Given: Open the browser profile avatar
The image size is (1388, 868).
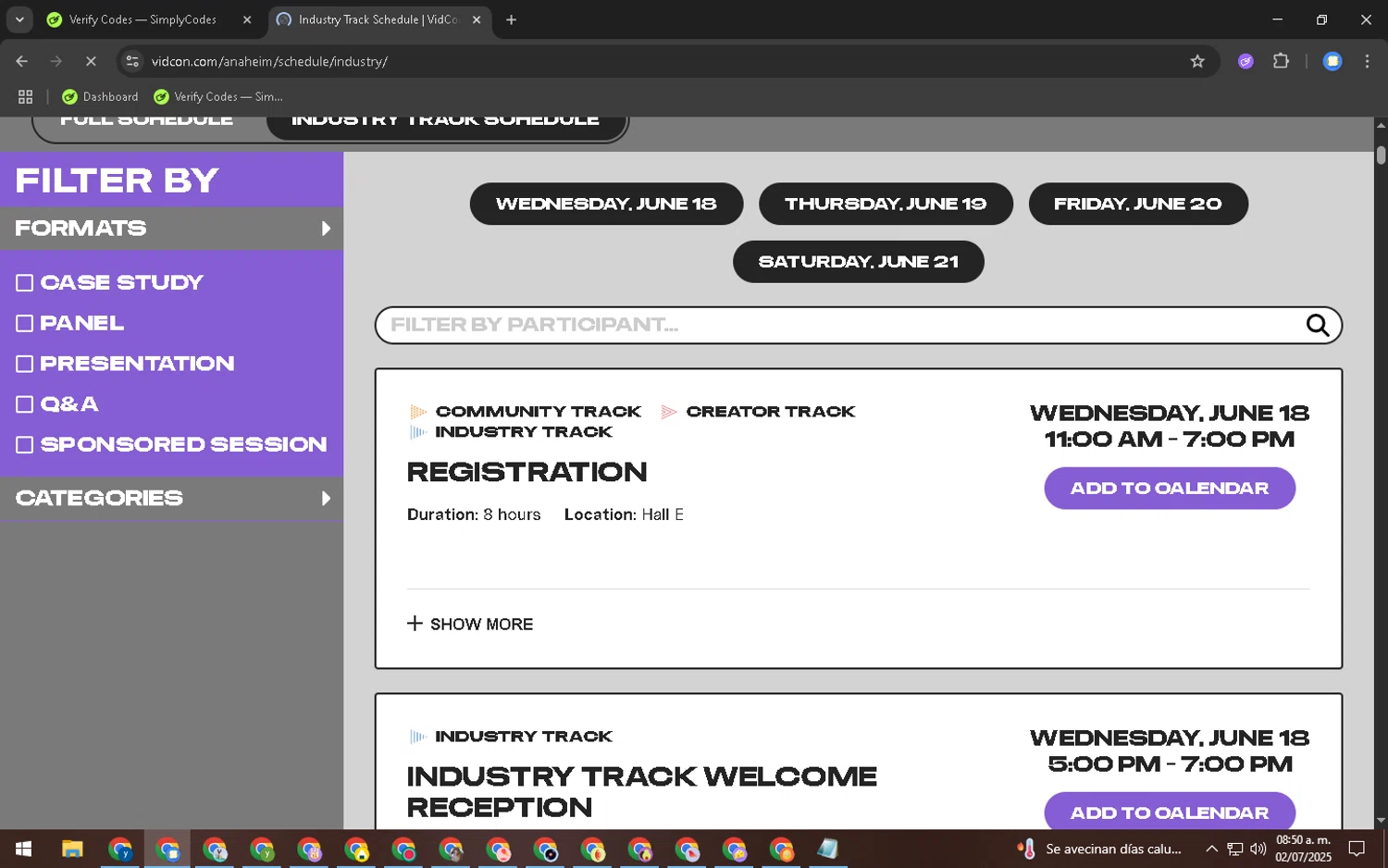Looking at the screenshot, I should click(1332, 61).
